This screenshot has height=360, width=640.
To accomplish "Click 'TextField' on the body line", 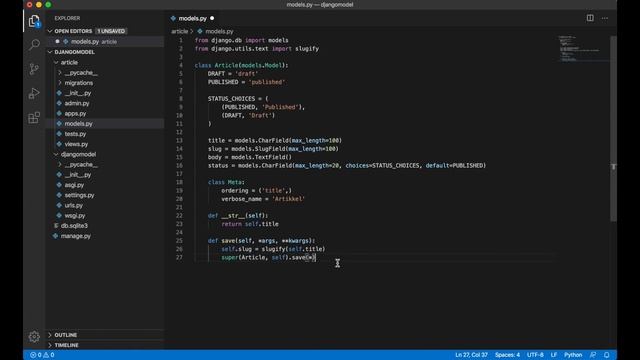I will pyautogui.click(x=271, y=157).
